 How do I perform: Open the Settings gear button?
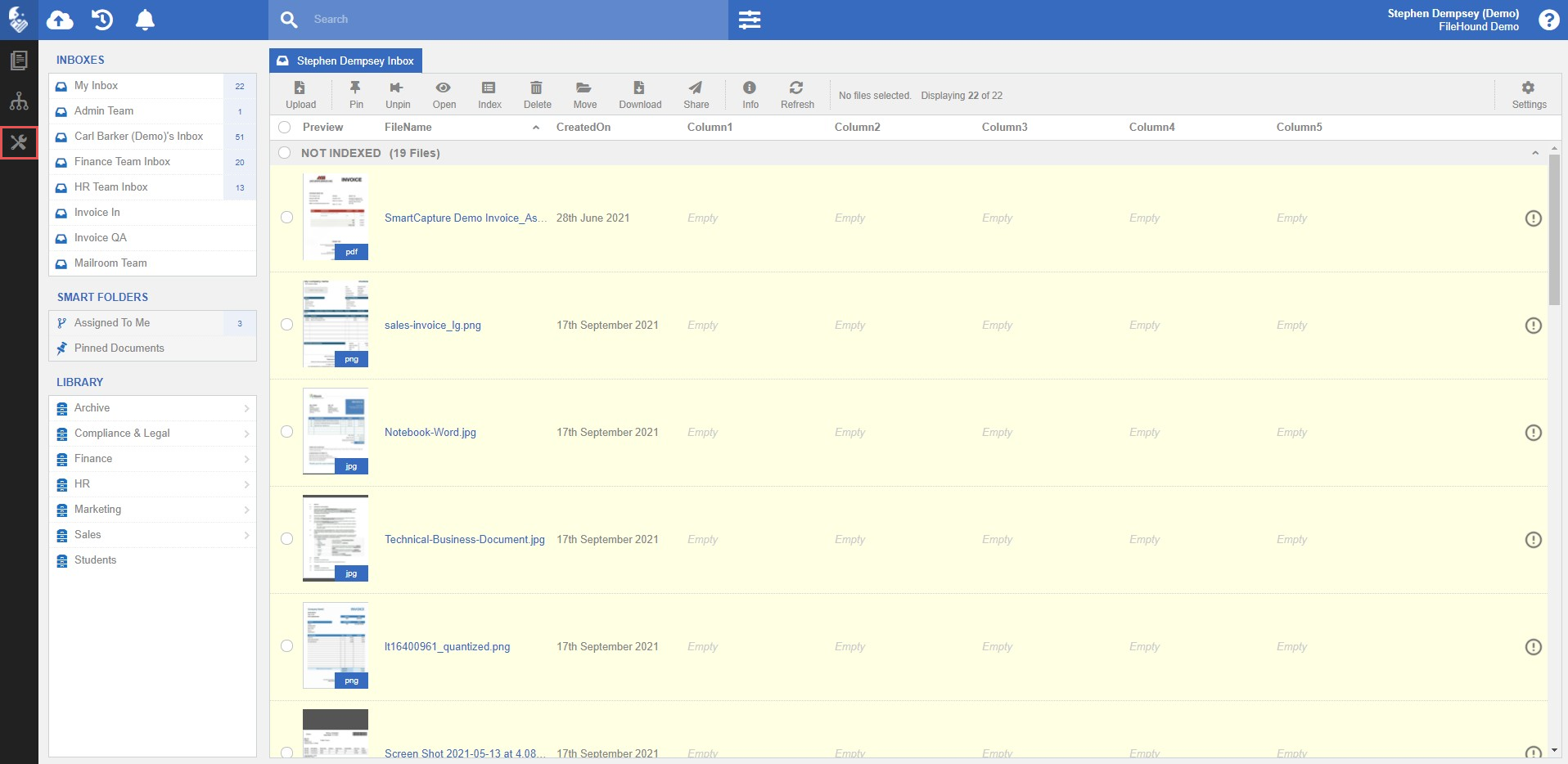(1529, 95)
